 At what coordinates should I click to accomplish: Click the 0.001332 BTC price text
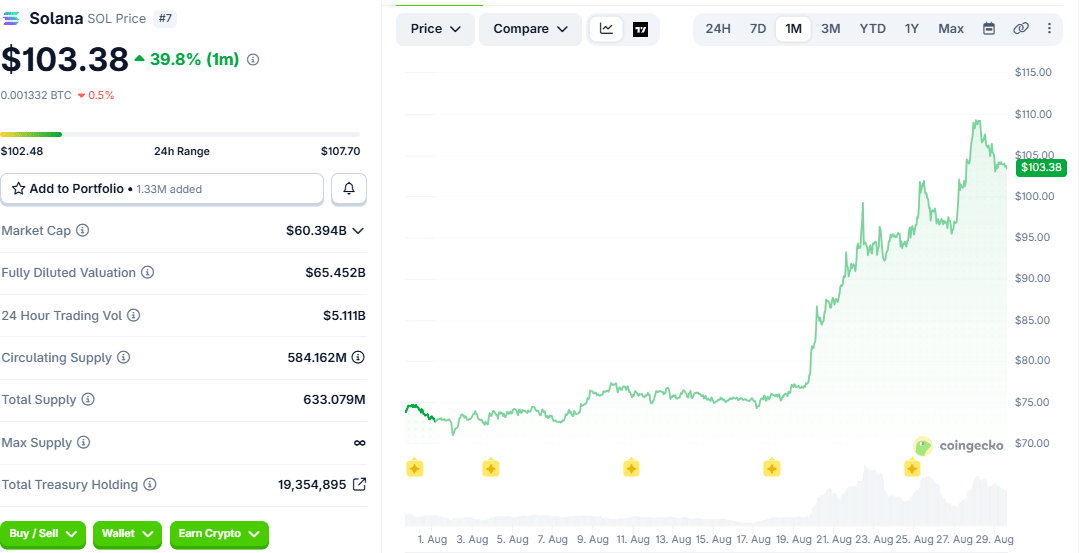(x=36, y=95)
